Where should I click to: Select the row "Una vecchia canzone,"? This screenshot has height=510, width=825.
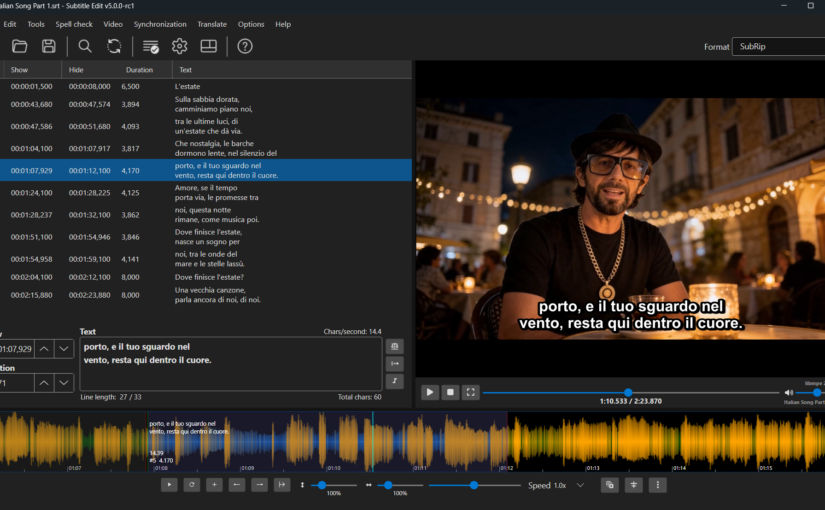[x=206, y=295]
